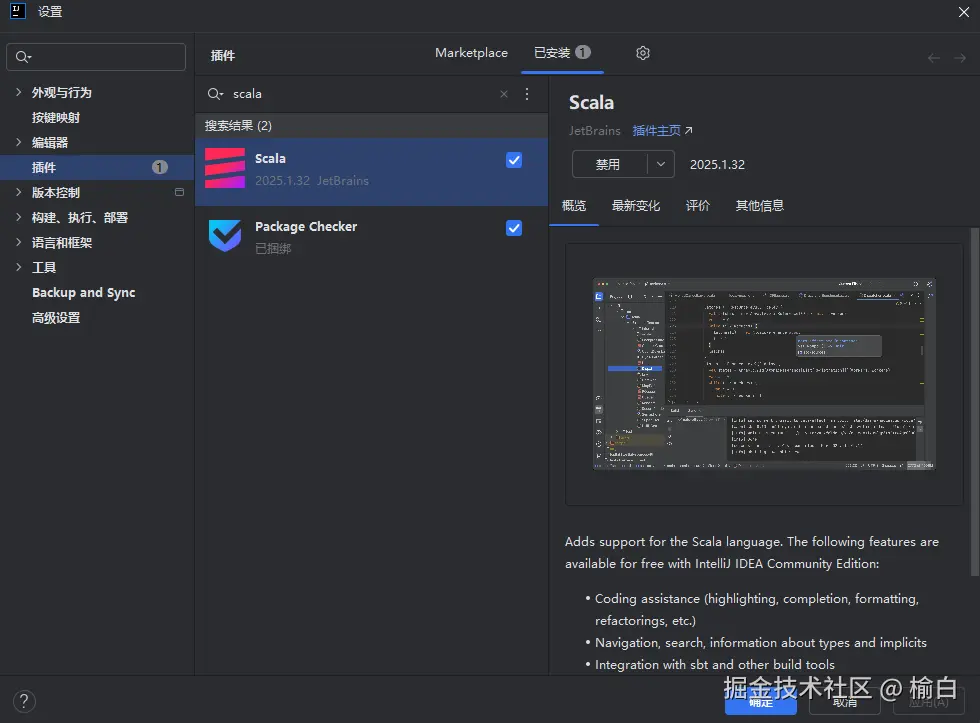Click the Package Checker shield icon
Image resolution: width=980 pixels, height=723 pixels.
[x=225, y=236]
